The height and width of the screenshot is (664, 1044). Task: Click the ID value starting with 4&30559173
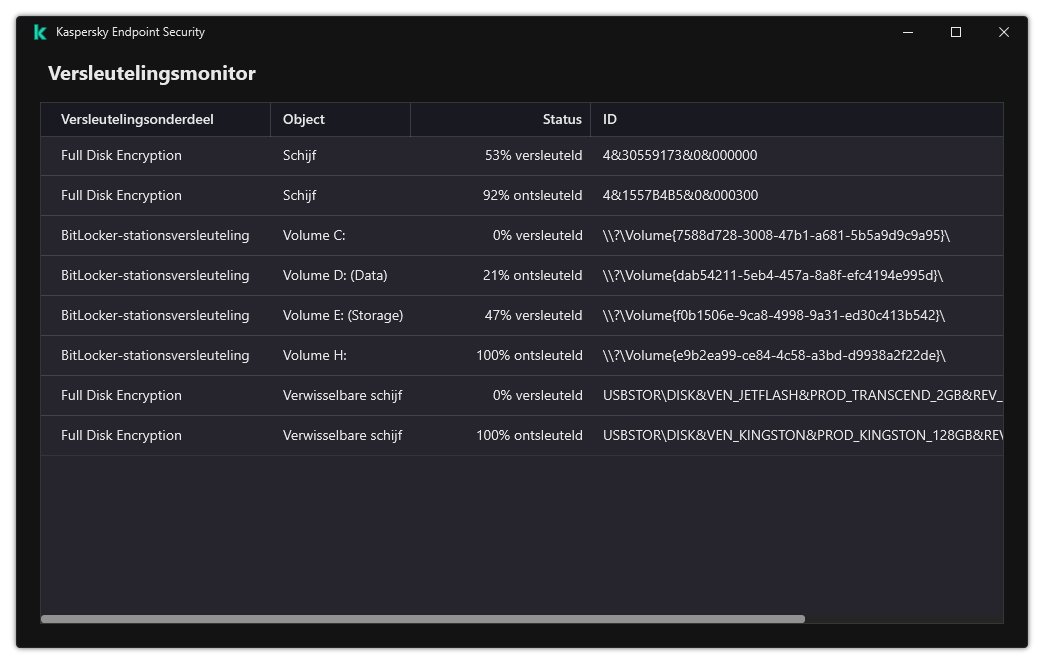tap(679, 155)
